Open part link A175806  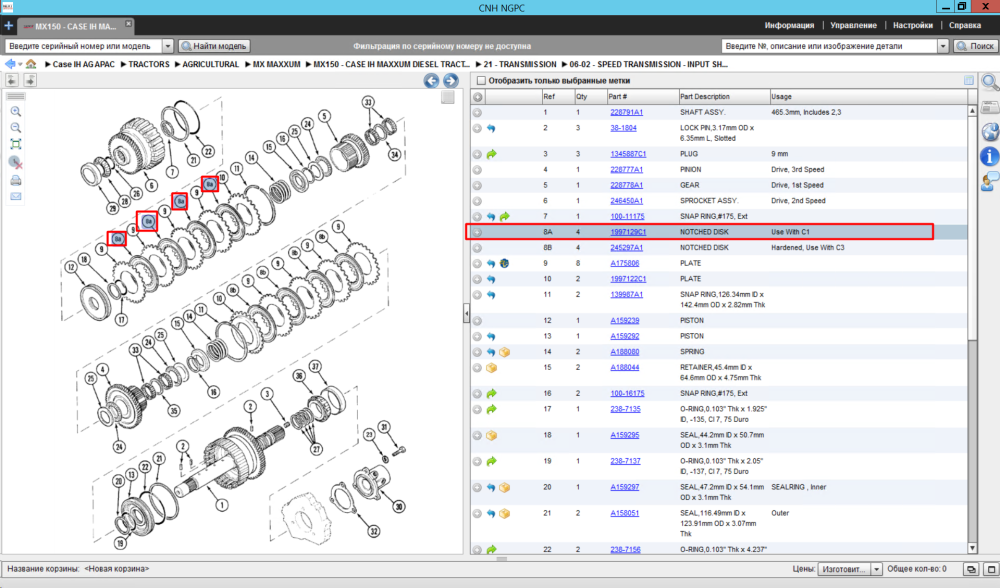tap(624, 263)
